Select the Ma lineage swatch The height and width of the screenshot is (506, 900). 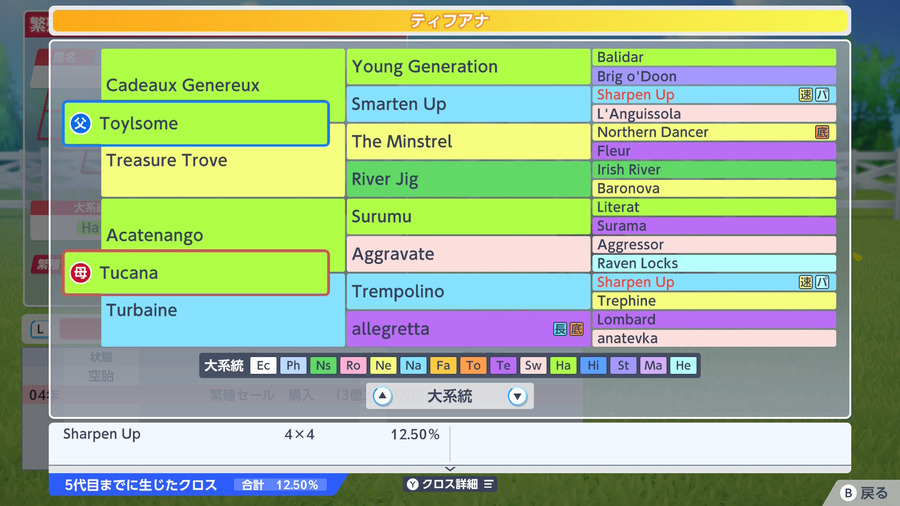653,365
